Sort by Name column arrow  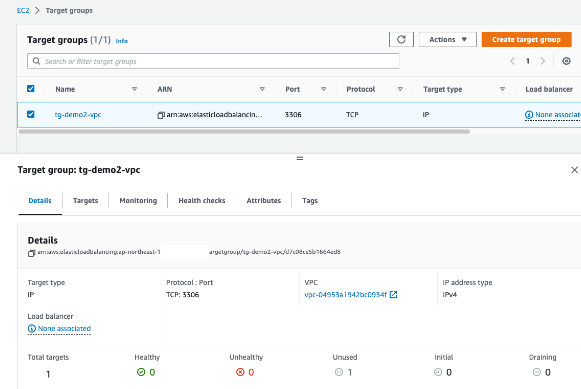click(x=135, y=89)
